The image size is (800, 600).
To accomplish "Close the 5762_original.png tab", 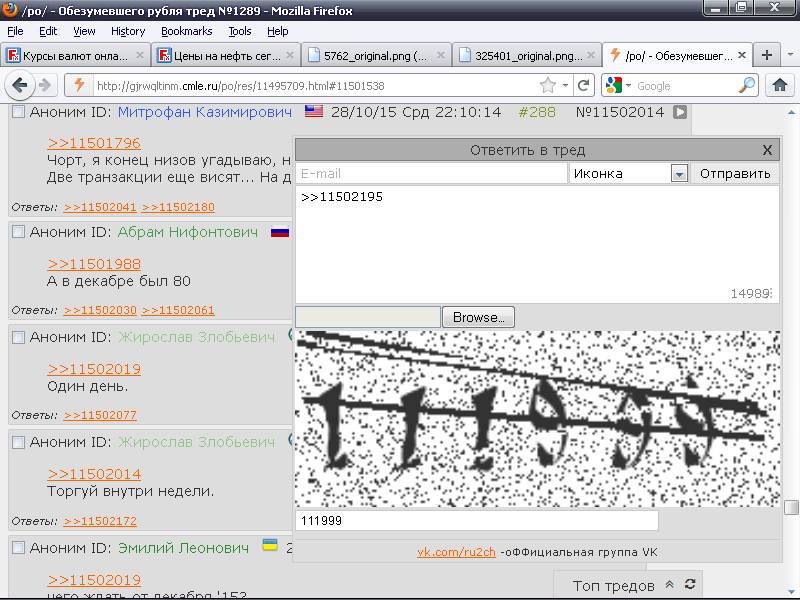I will pyautogui.click(x=441, y=55).
